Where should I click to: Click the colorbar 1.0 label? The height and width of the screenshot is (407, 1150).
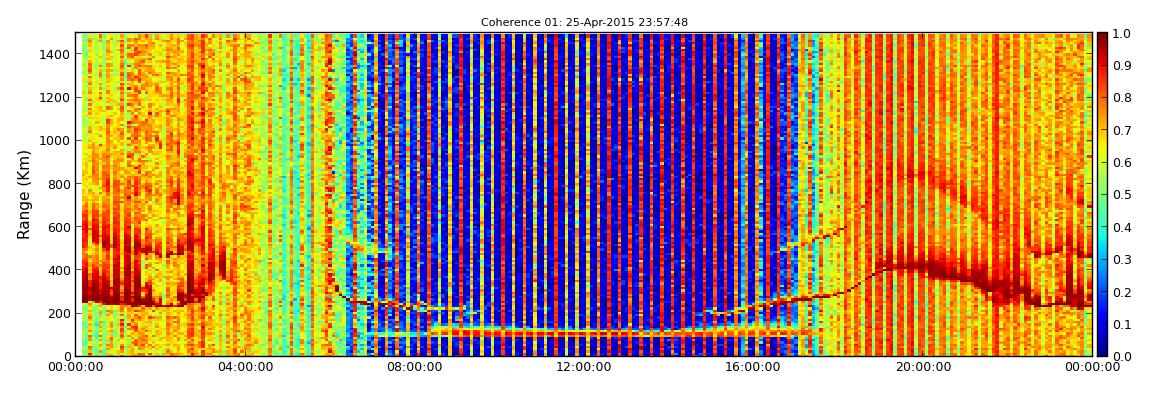[1122, 34]
